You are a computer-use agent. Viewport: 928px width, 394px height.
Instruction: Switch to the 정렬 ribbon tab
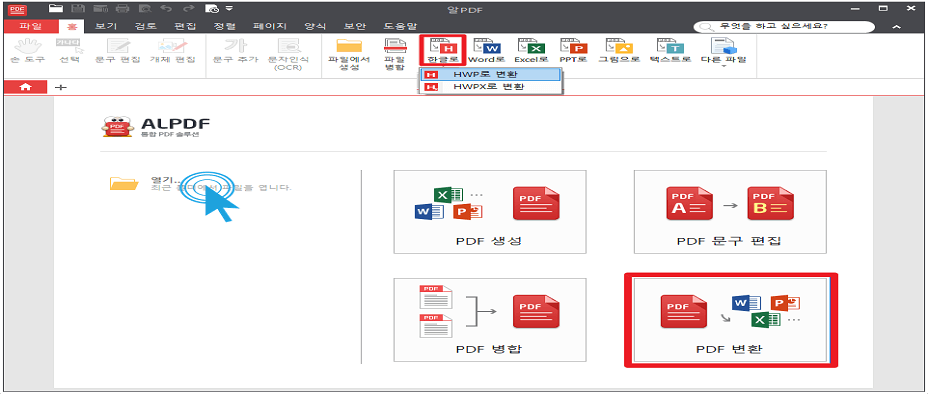tap(225, 26)
